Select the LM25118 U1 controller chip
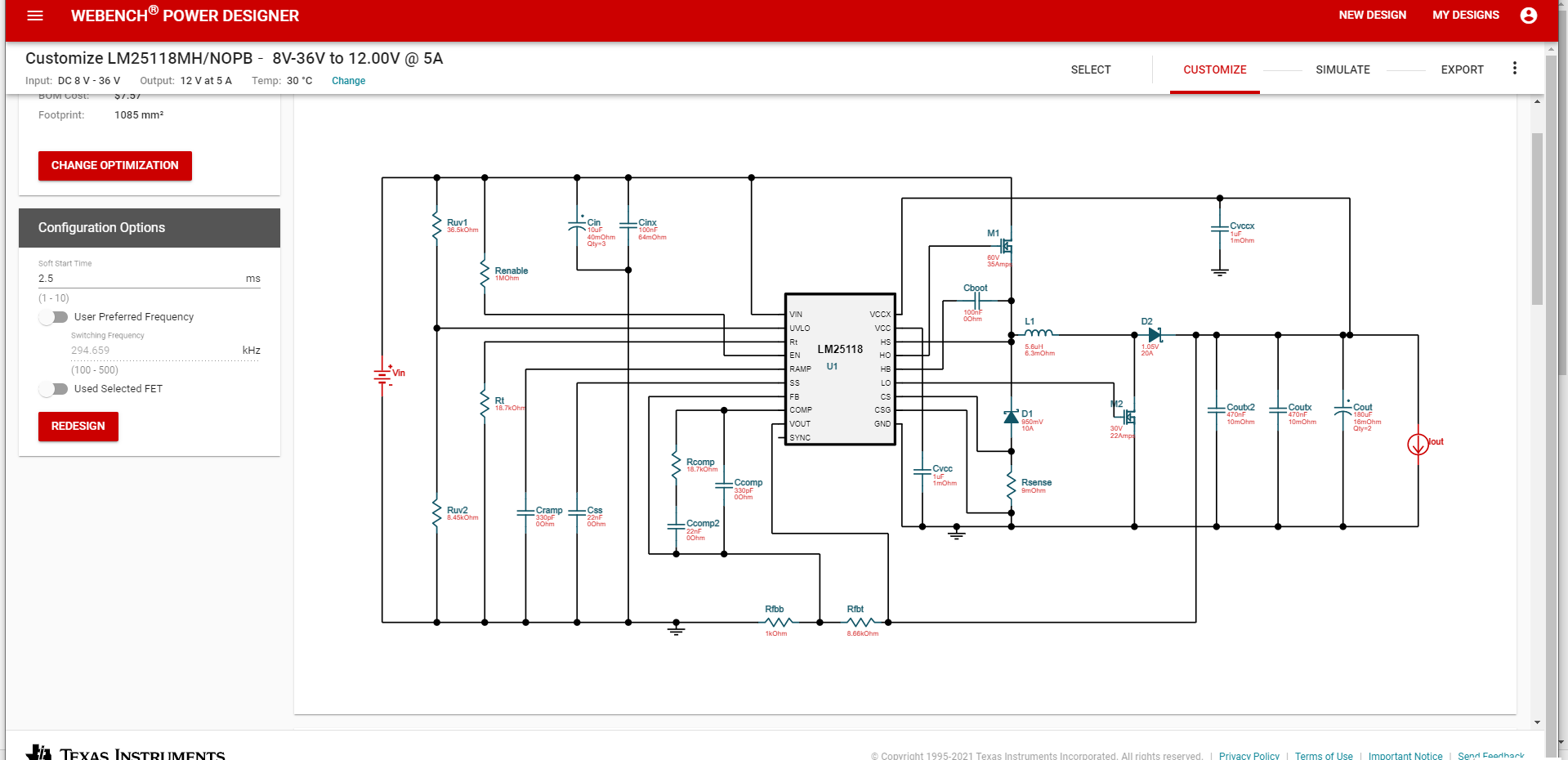Screen dimensions: 1568x760 (840, 369)
